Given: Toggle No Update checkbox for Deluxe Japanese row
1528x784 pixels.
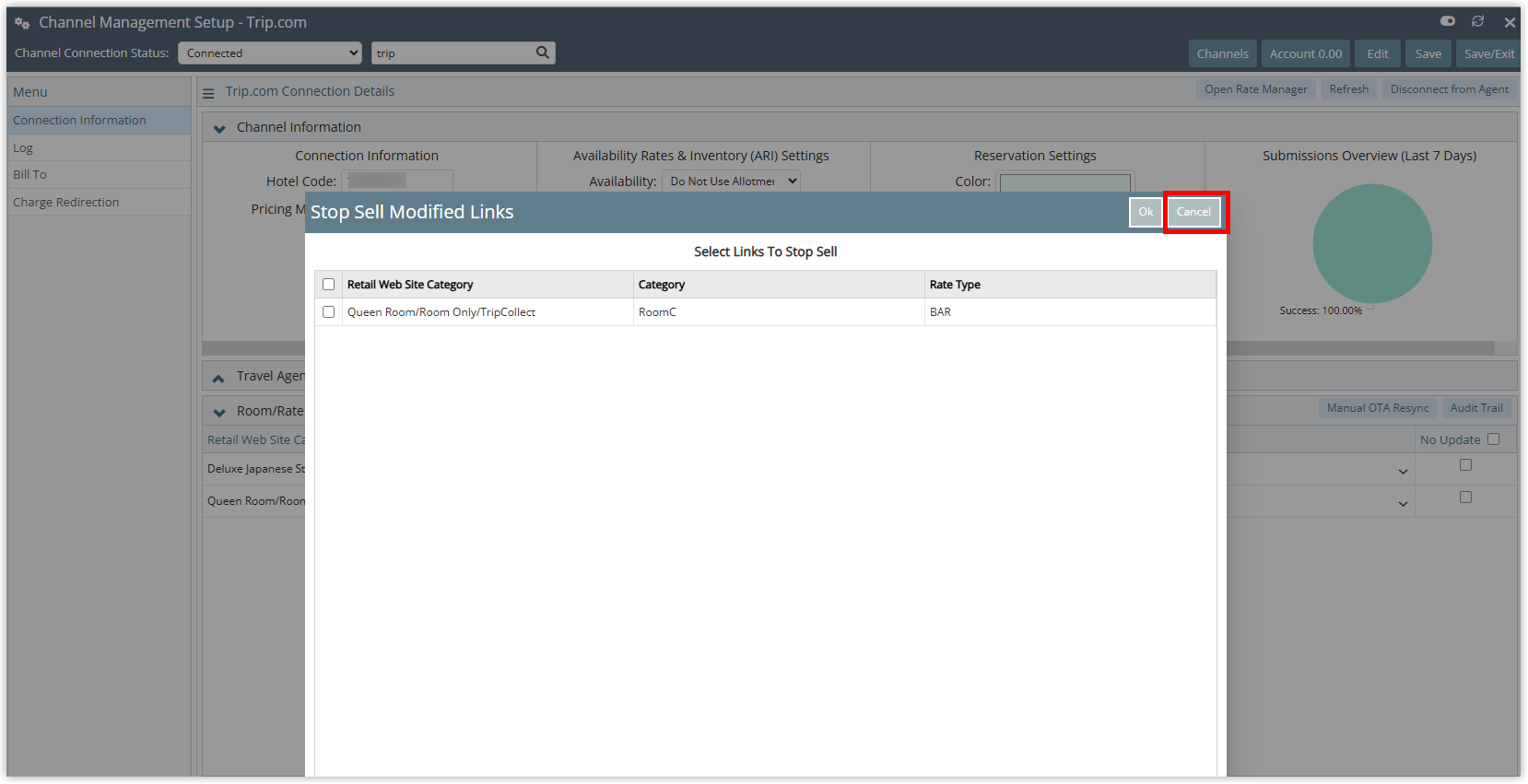Looking at the screenshot, I should (1465, 465).
